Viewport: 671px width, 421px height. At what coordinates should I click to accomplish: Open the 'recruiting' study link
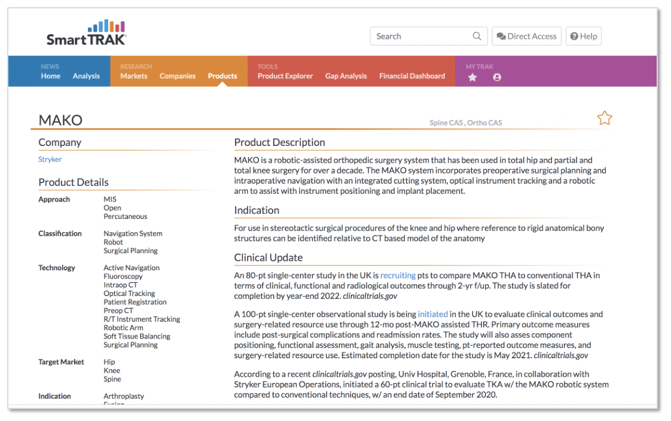pyautogui.click(x=398, y=276)
